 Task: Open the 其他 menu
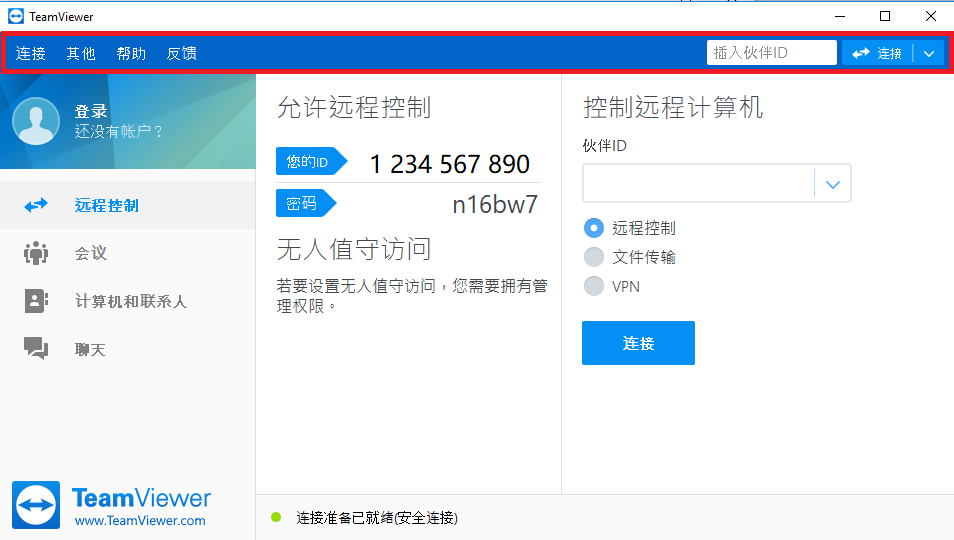click(x=81, y=53)
